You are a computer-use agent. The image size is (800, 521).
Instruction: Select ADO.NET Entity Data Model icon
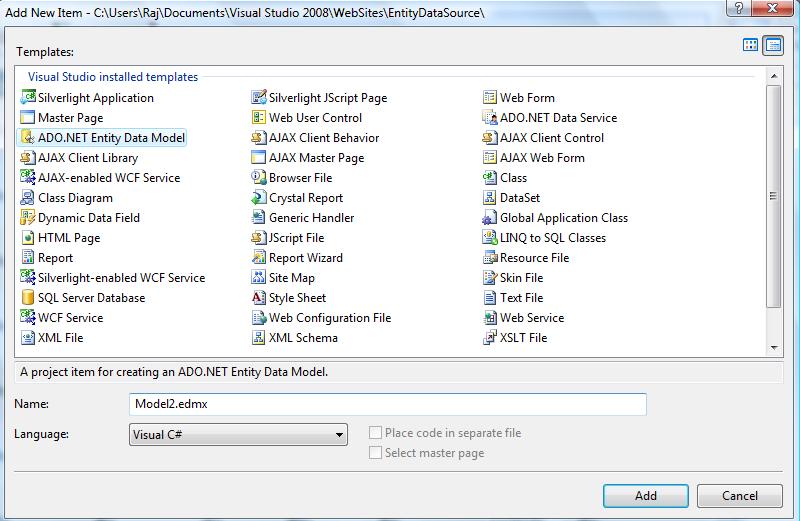[x=28, y=137]
